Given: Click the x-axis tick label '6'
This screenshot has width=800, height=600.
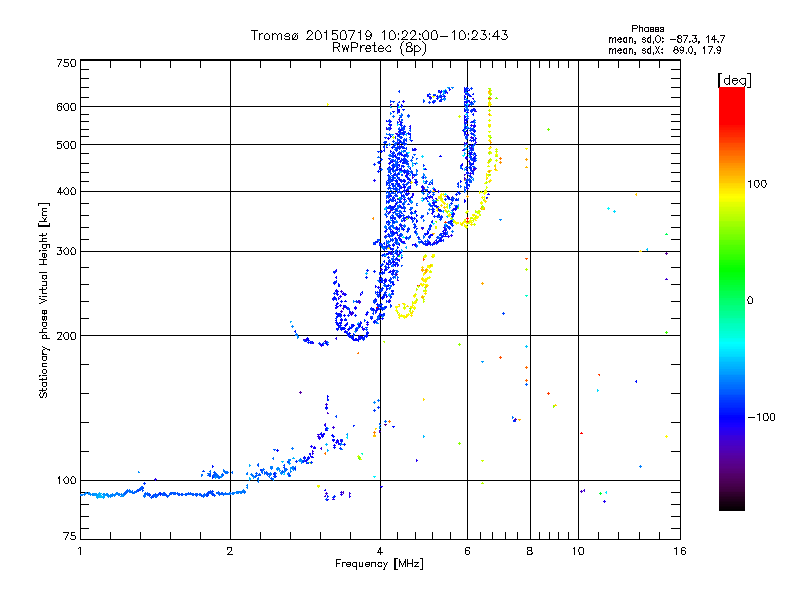Looking at the screenshot, I should (467, 551).
